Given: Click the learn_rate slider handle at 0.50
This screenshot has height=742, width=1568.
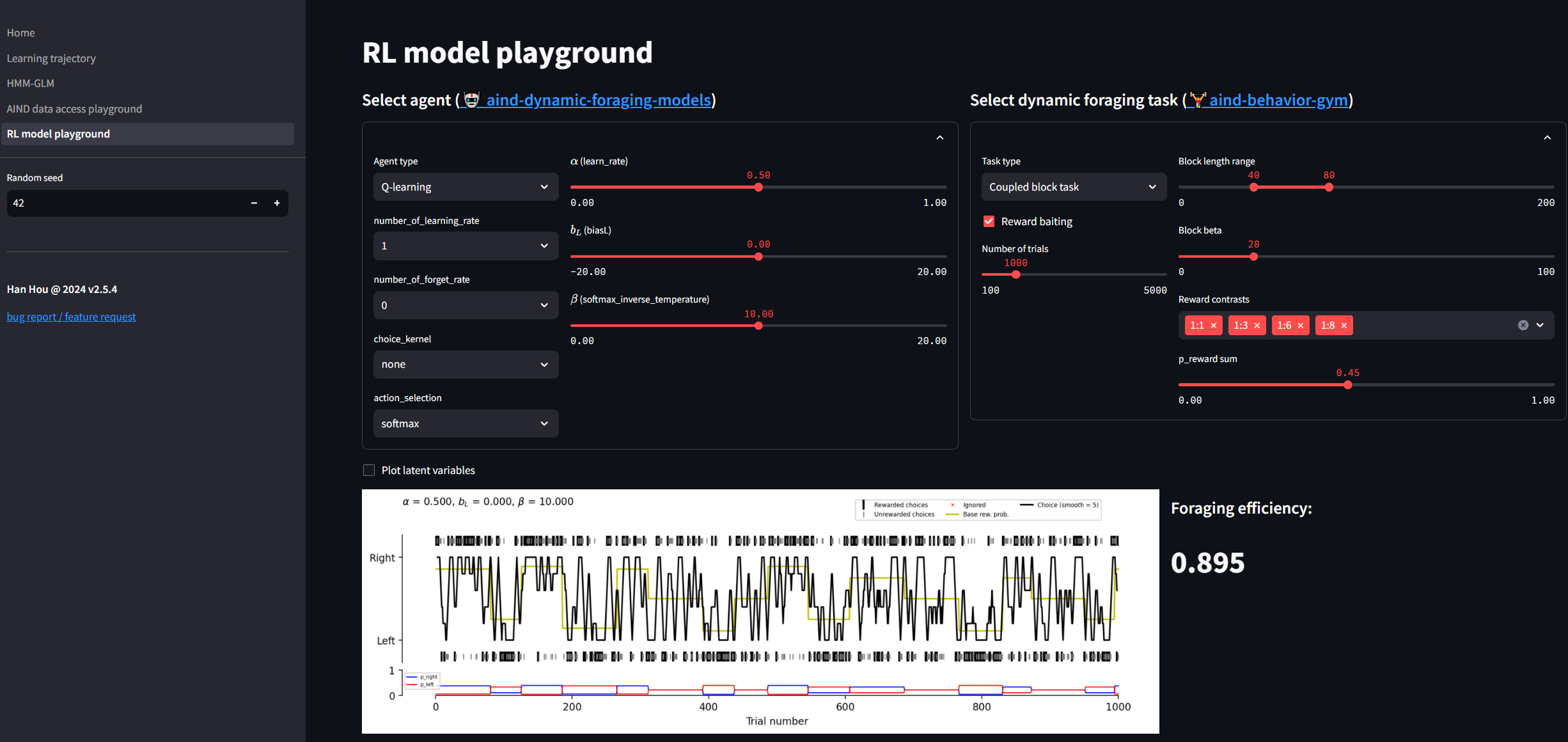Looking at the screenshot, I should 758,187.
